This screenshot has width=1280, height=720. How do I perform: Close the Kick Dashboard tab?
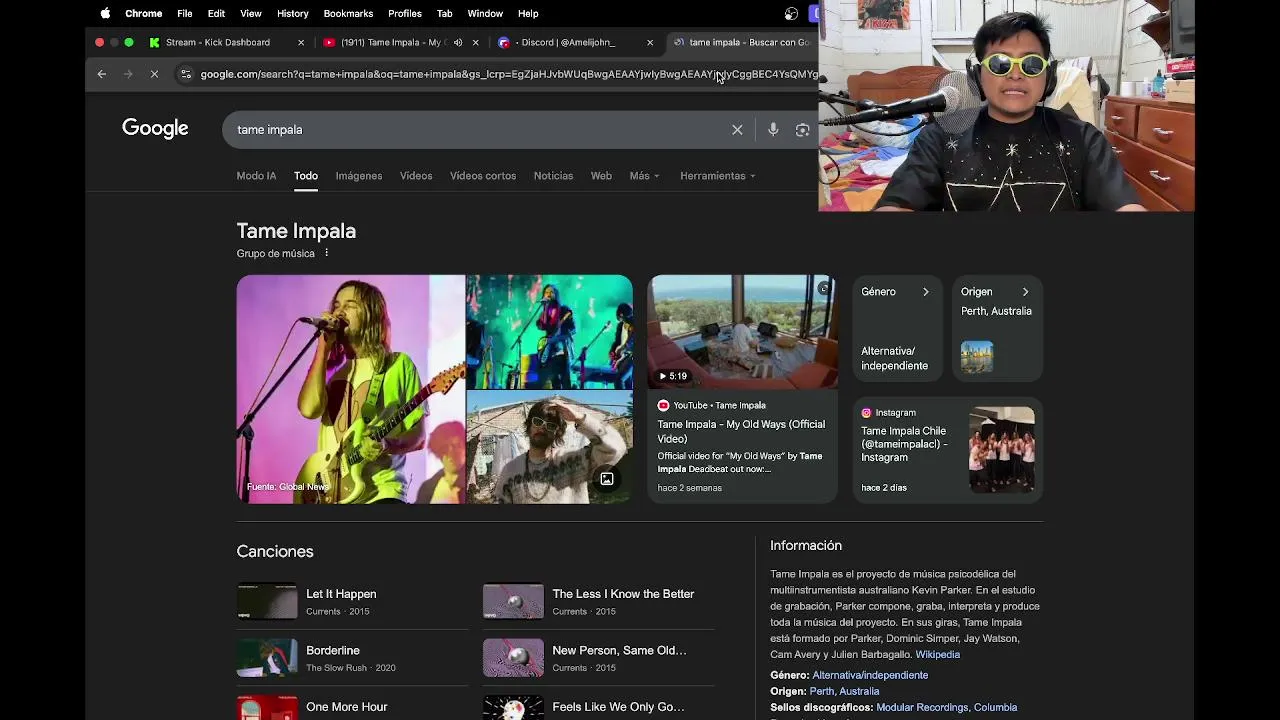pyautogui.click(x=301, y=43)
